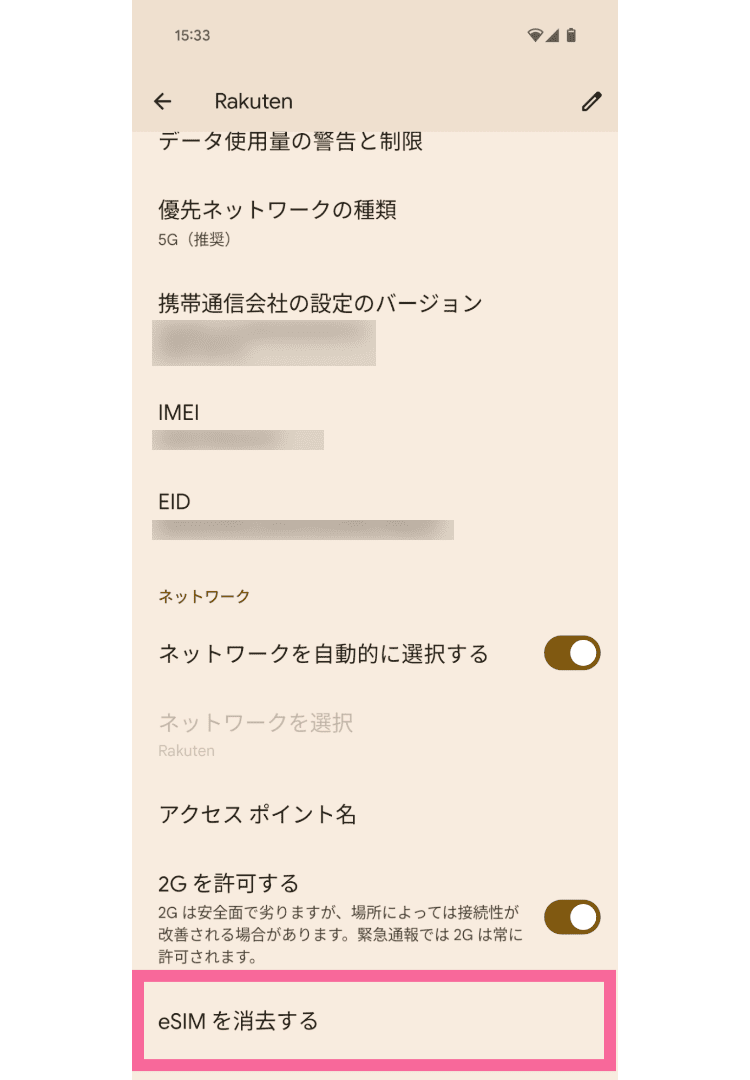Tap 携帯通信会社の設定のバージョン entry
The width and height of the screenshot is (750, 1080).
coord(320,303)
